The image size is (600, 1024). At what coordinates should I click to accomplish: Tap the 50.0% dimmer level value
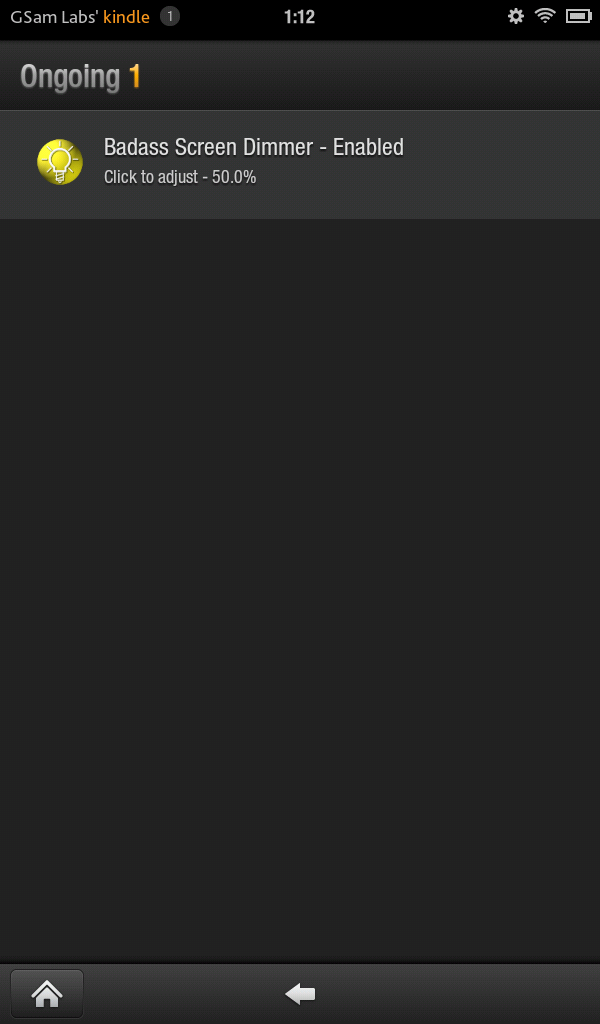coord(234,177)
